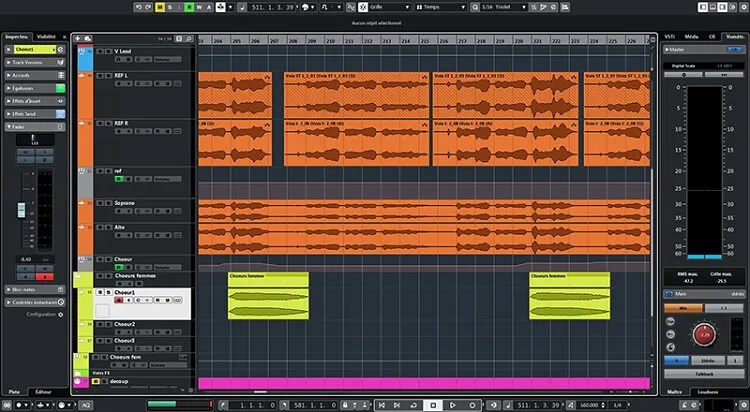Click the red control room level knob
This screenshot has width=750, height=412.
click(x=704, y=333)
